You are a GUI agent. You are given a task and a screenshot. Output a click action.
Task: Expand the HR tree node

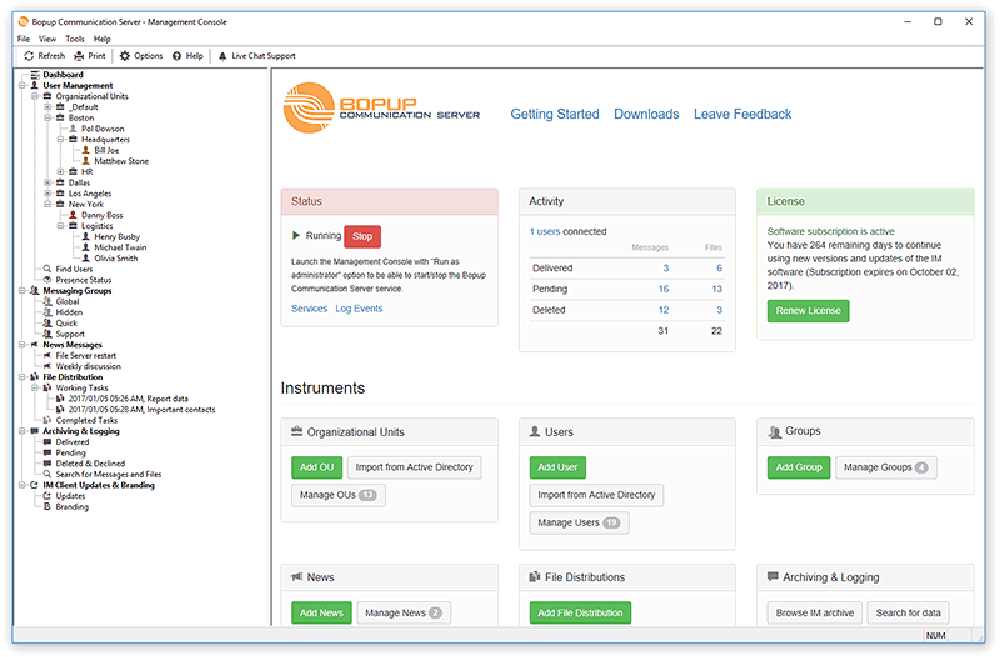[61, 172]
